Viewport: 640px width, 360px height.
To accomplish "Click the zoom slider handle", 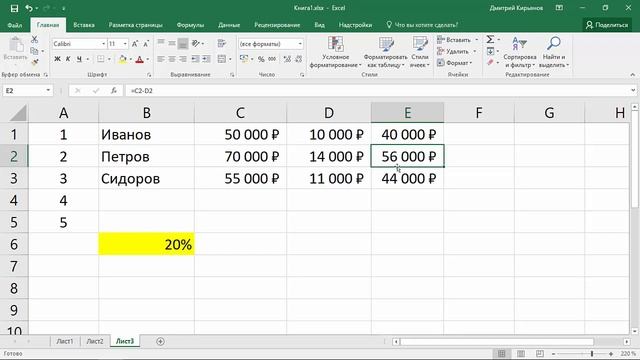I will click(x=592, y=354).
